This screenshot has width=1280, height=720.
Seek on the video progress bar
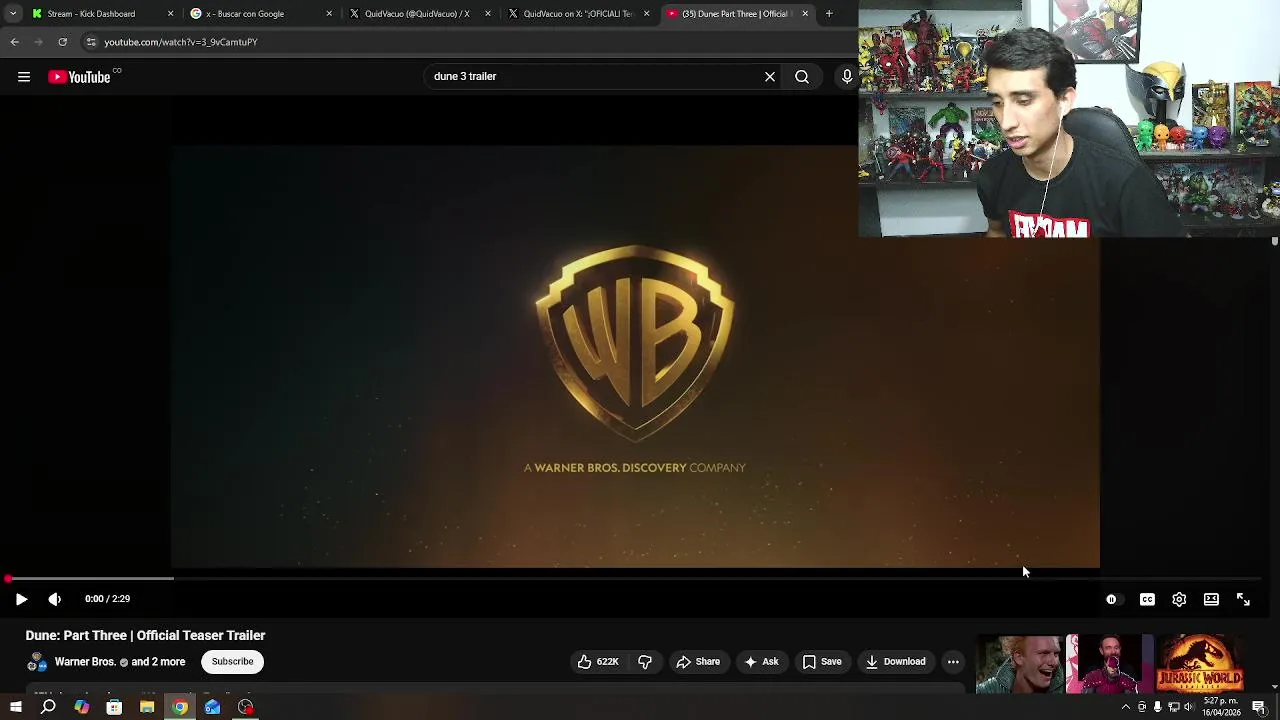pos(635,578)
